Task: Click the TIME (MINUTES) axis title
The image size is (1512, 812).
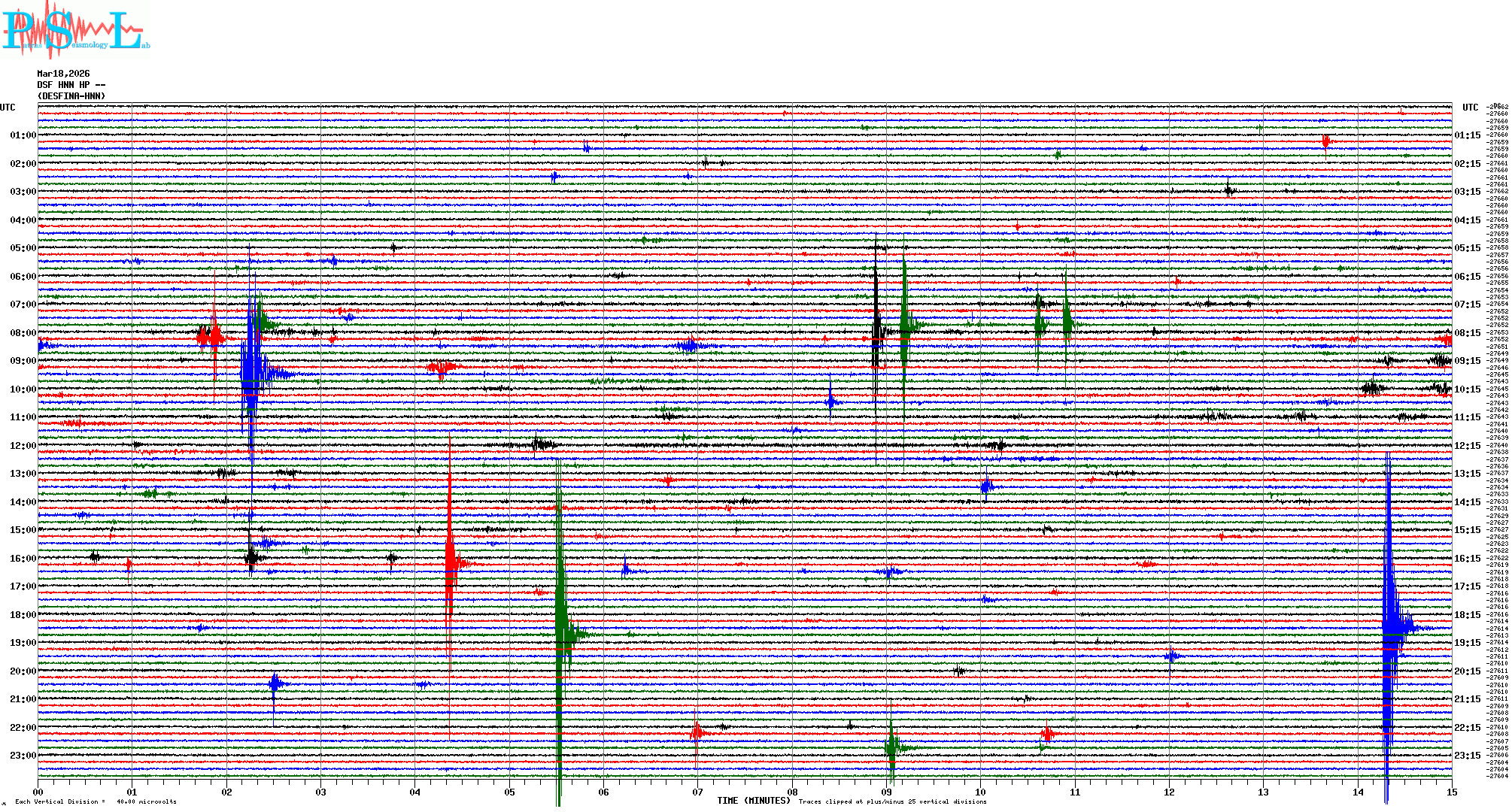Action: (x=754, y=801)
